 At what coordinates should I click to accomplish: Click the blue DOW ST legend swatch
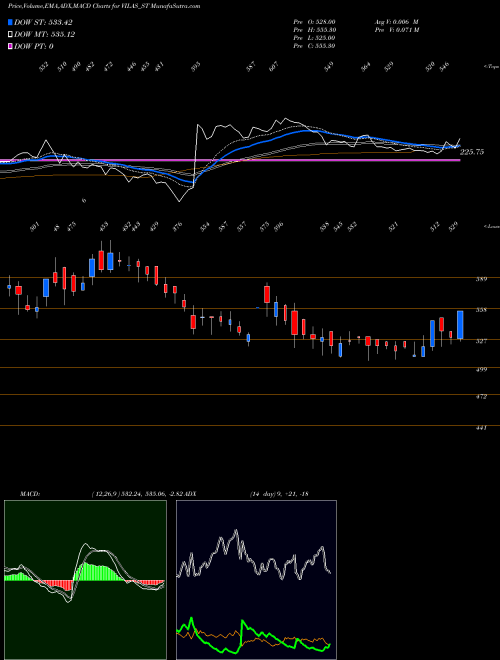tap(10, 22)
